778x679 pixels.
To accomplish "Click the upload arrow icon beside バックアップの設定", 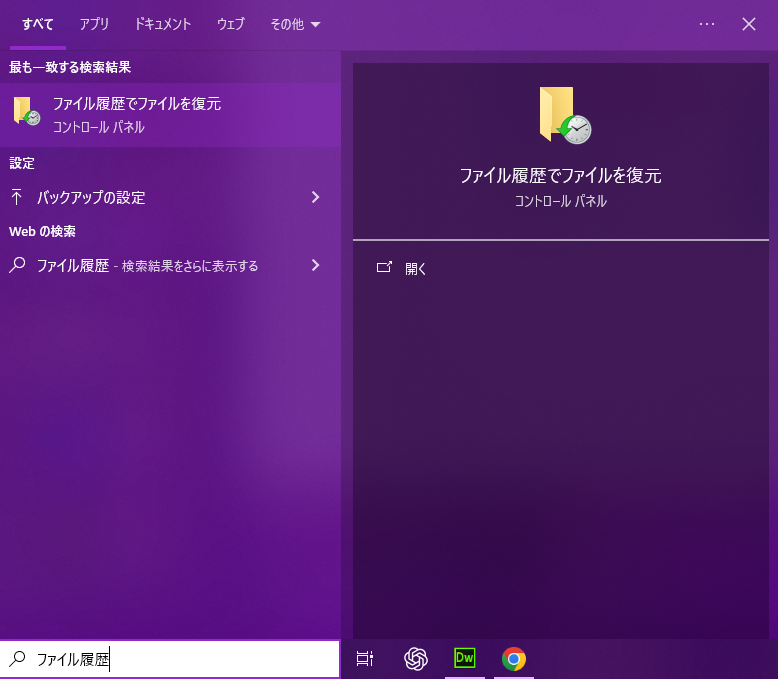I will (16, 197).
